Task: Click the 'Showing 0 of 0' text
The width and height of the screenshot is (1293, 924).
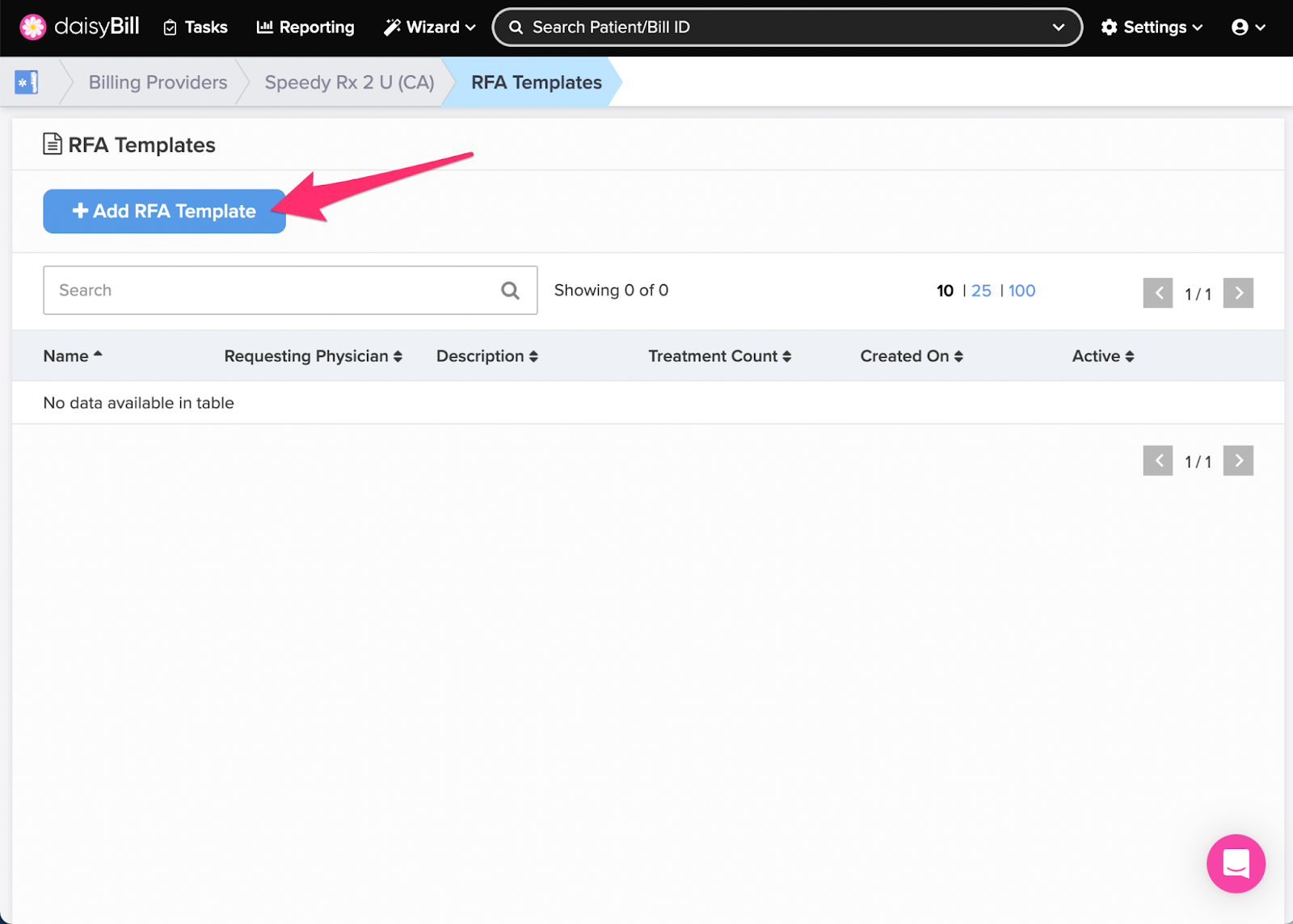Action: [x=611, y=290]
